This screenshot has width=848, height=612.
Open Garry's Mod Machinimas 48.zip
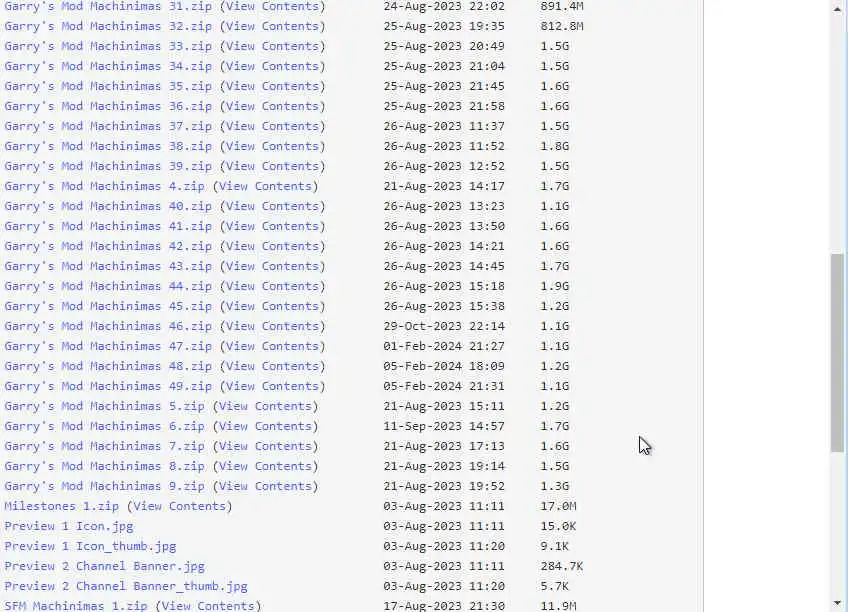point(108,367)
